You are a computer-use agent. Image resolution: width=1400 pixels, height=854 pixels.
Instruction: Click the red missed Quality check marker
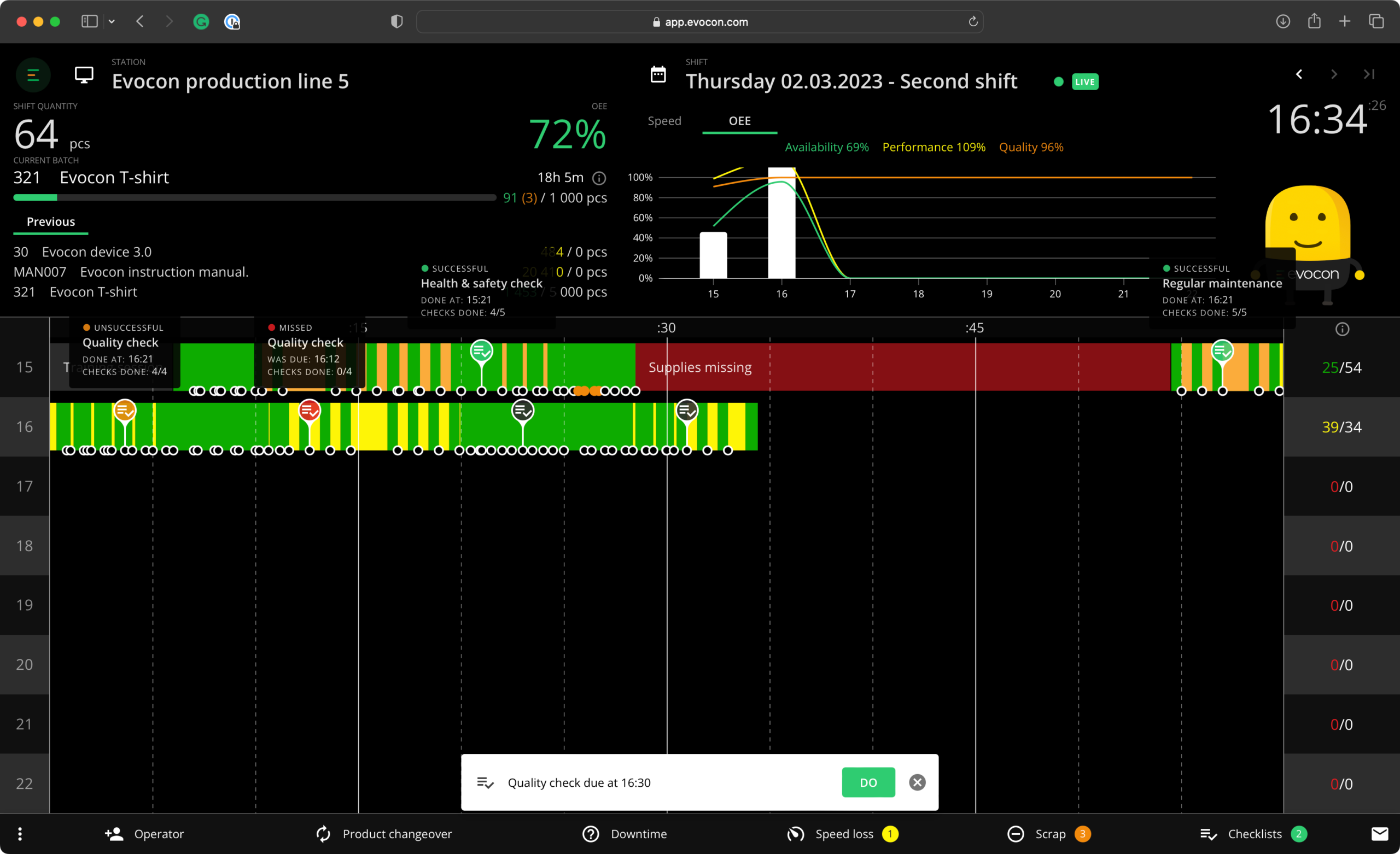[x=309, y=410]
